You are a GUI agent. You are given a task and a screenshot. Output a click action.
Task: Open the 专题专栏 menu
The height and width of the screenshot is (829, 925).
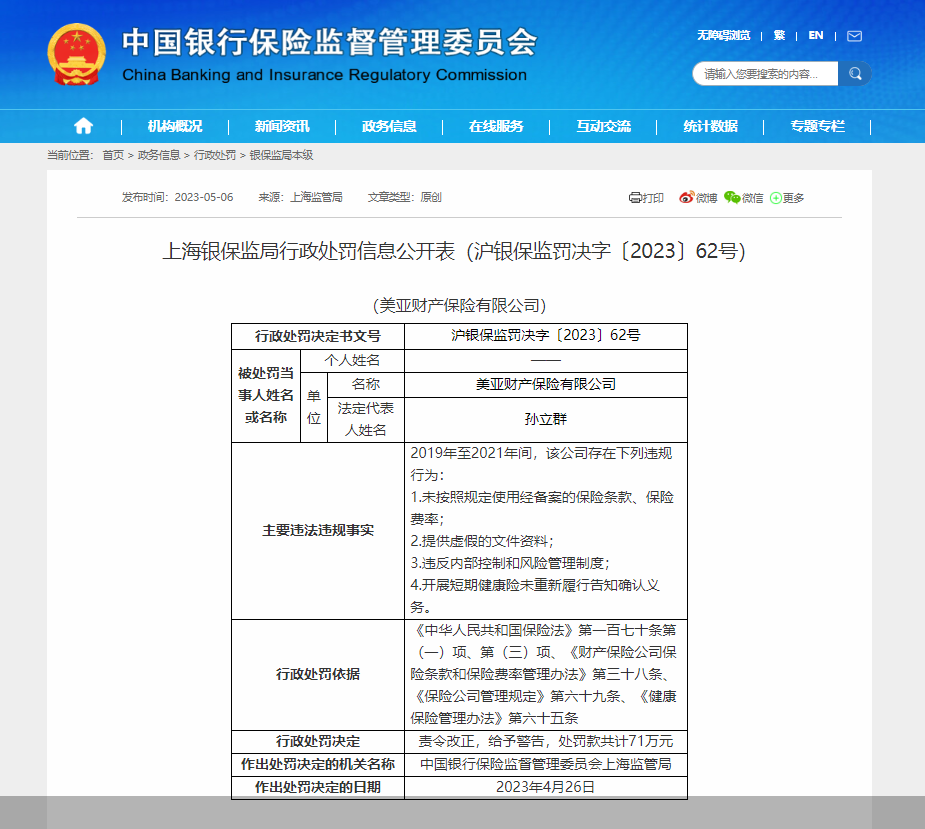pyautogui.click(x=818, y=126)
